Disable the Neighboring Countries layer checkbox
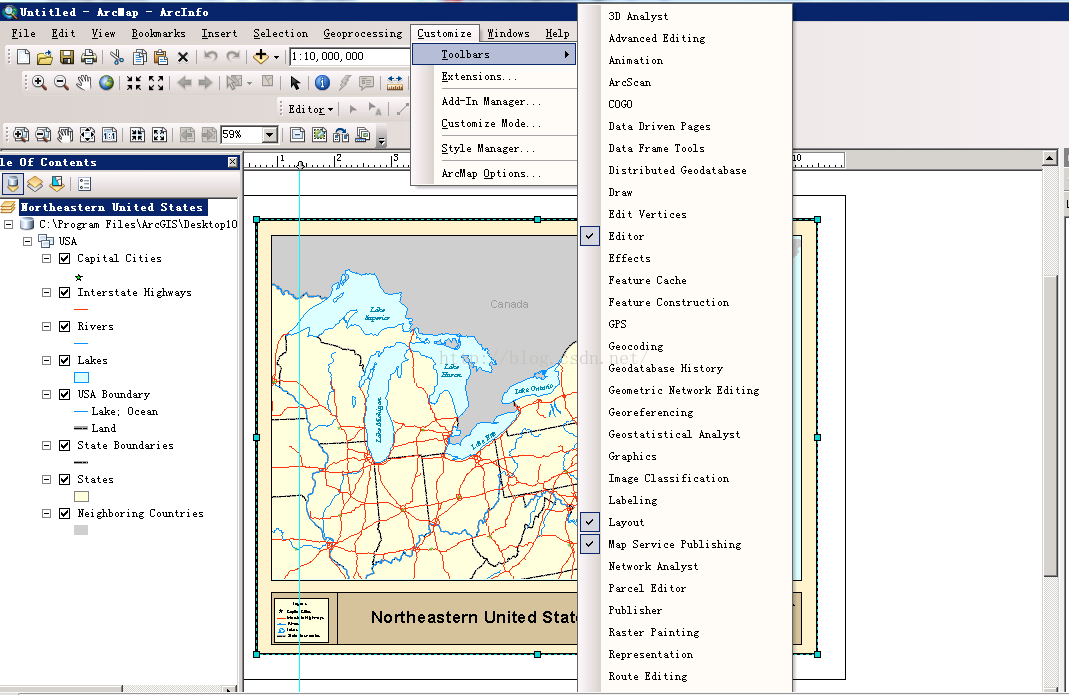 65,514
